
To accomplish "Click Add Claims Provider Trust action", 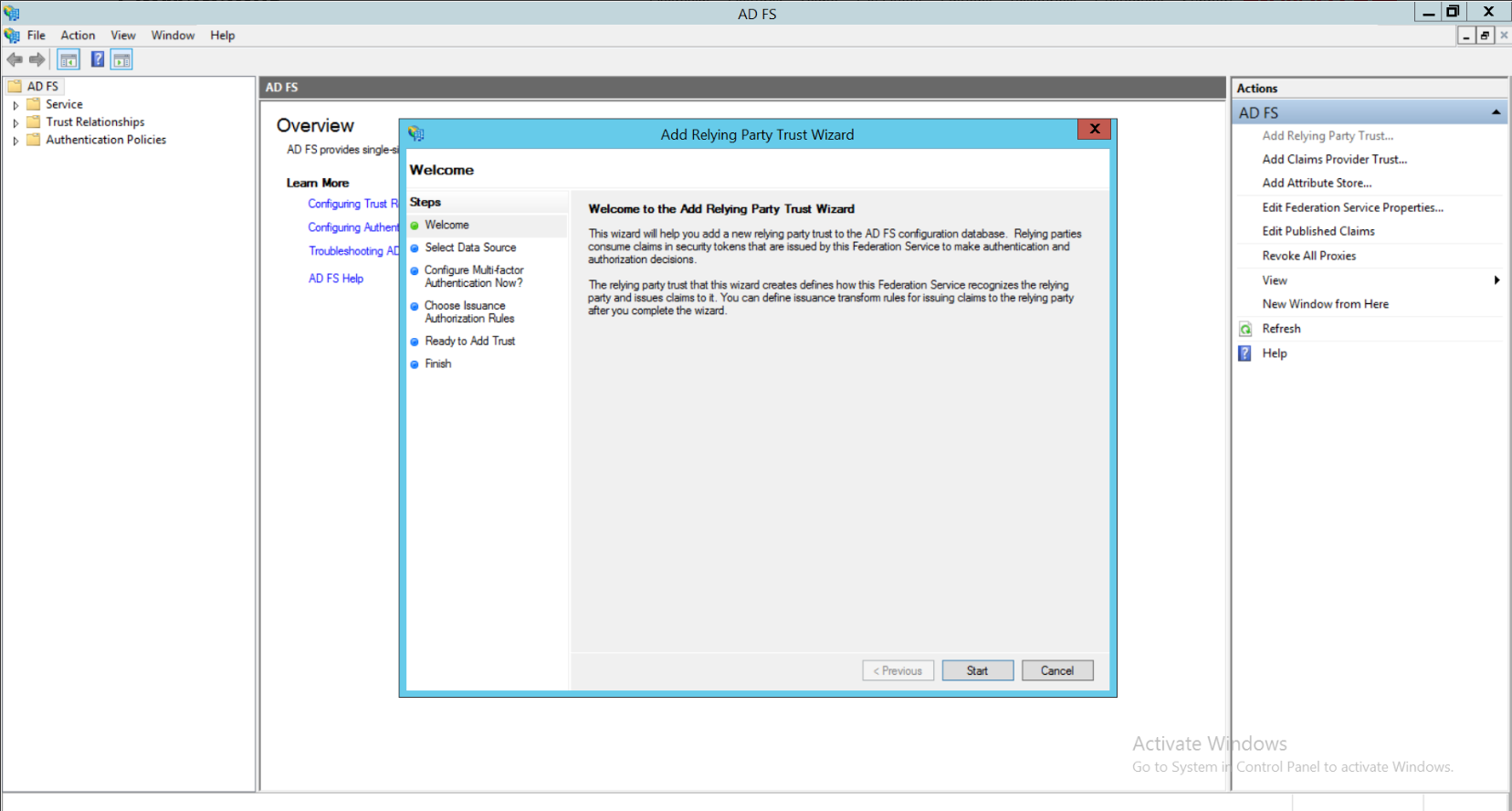I will click(1335, 160).
